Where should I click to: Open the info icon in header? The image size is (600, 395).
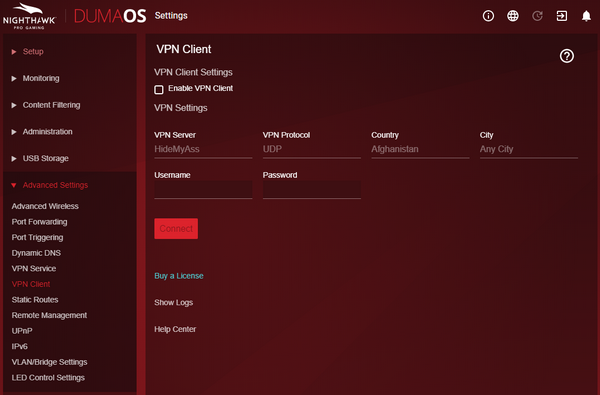(x=488, y=16)
